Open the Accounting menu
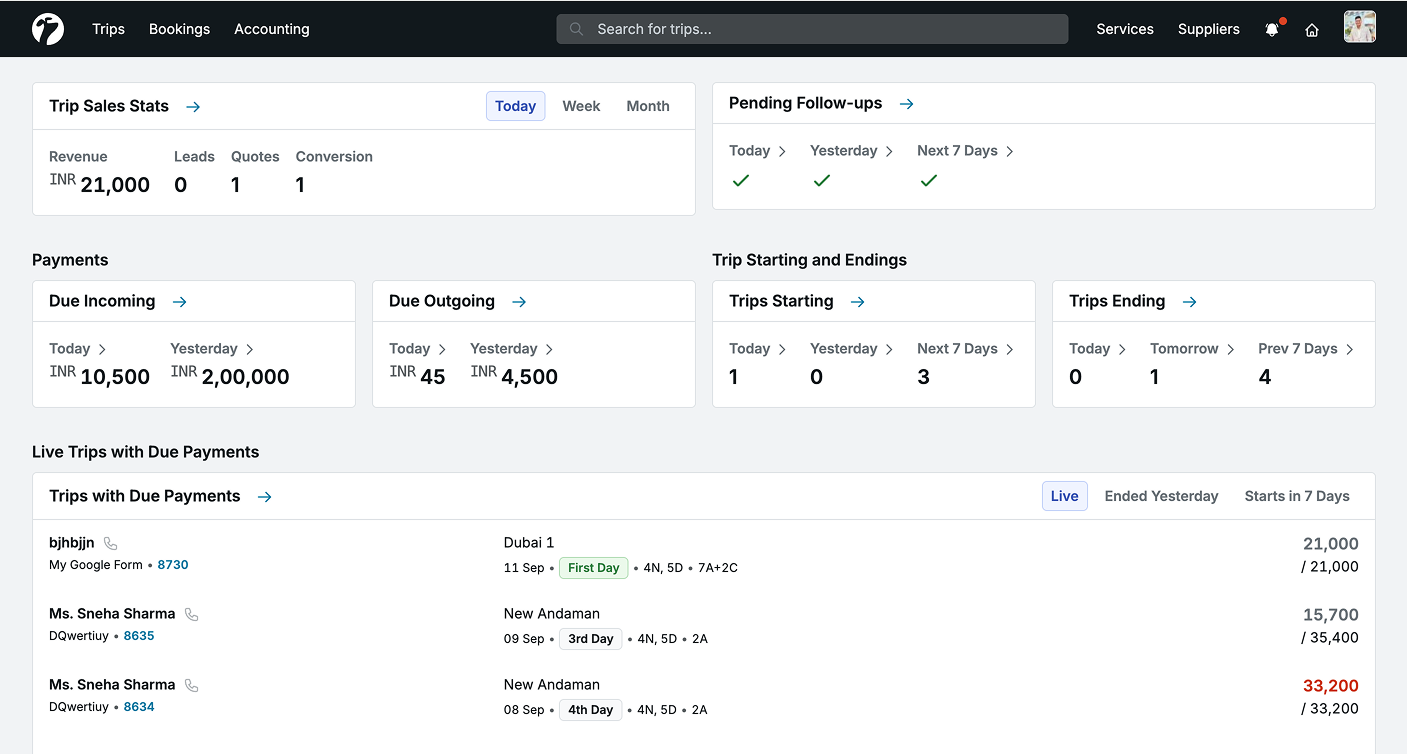 tap(272, 29)
